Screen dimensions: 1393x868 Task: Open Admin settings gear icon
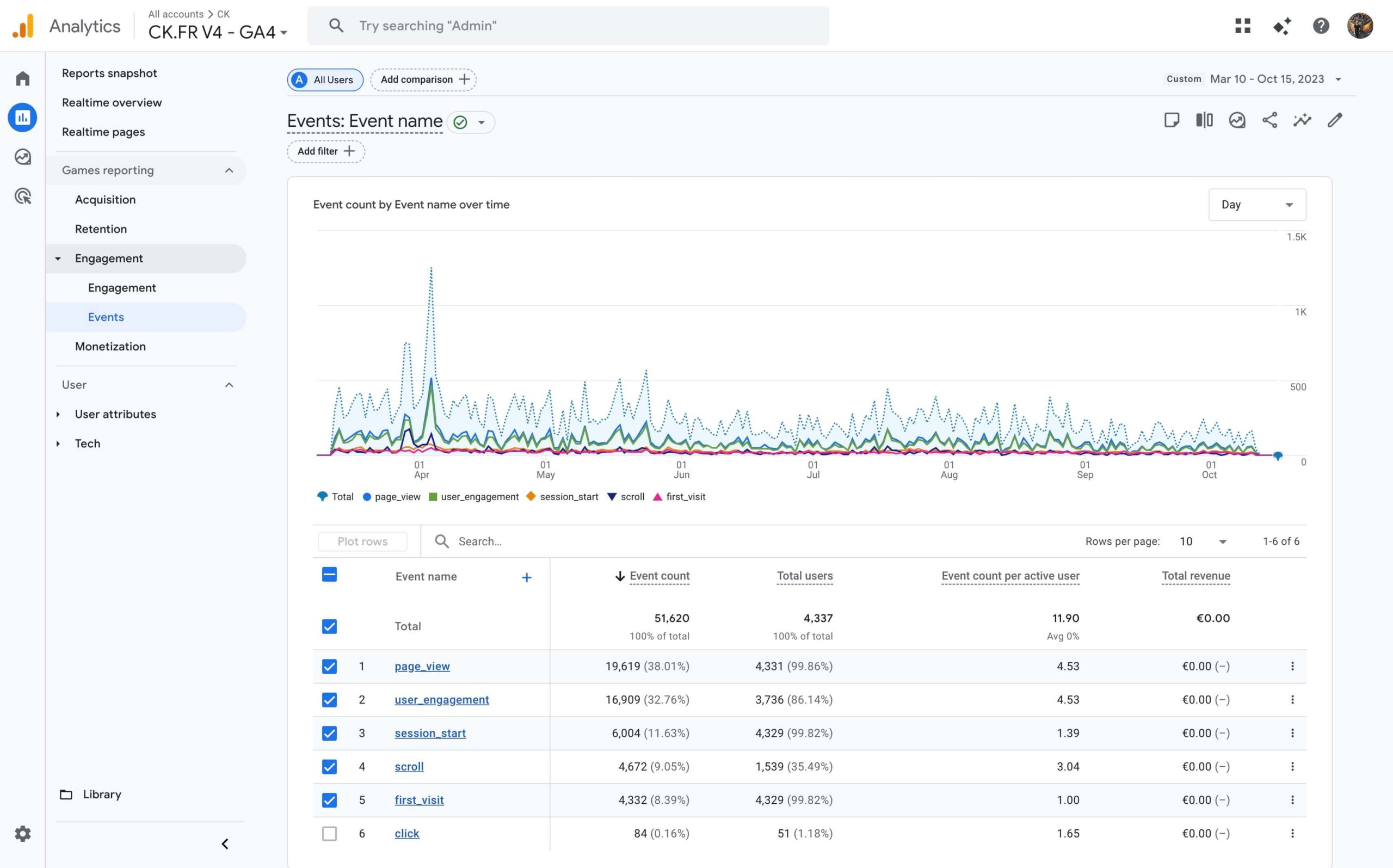(x=23, y=834)
